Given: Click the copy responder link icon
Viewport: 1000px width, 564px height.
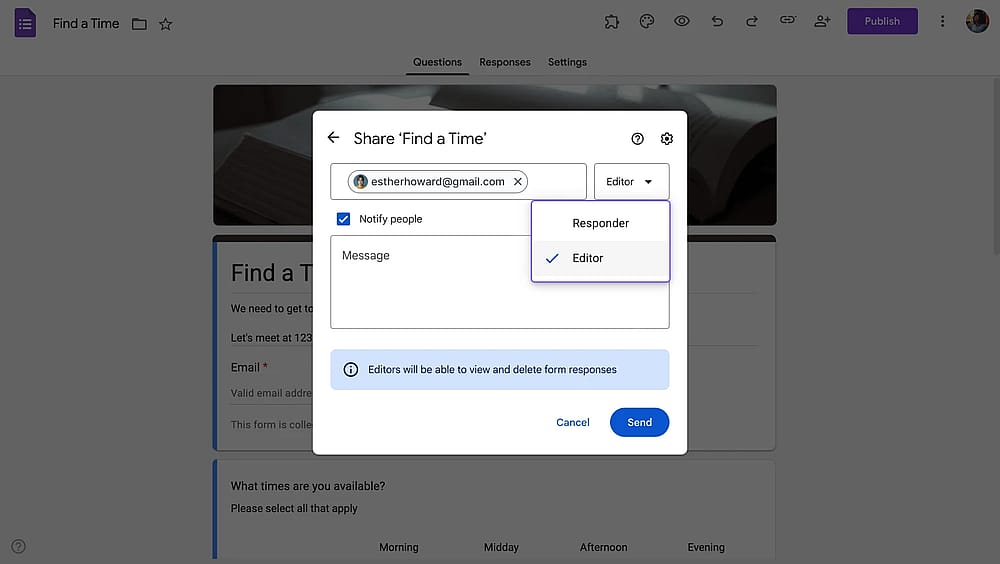Looking at the screenshot, I should pyautogui.click(x=788, y=20).
